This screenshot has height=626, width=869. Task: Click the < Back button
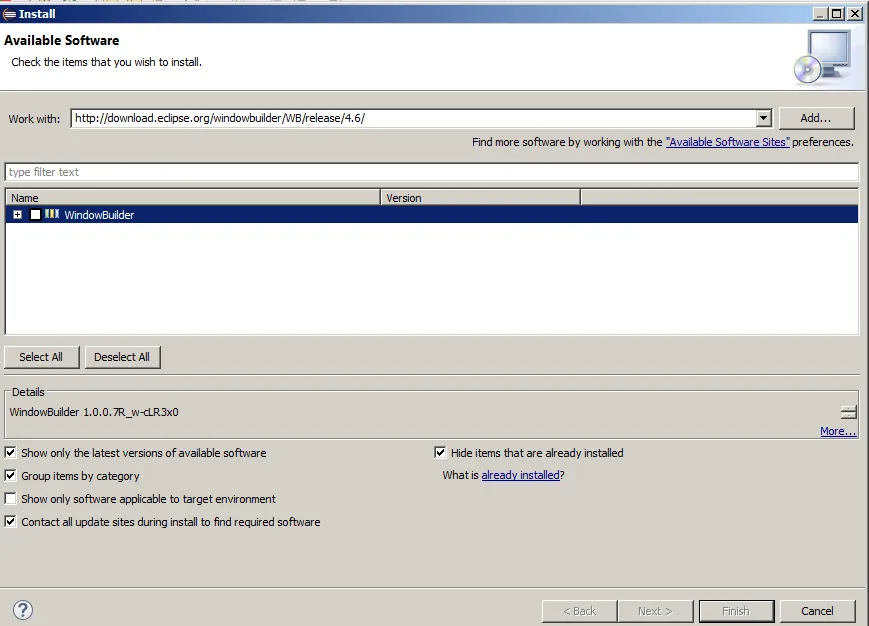point(580,611)
